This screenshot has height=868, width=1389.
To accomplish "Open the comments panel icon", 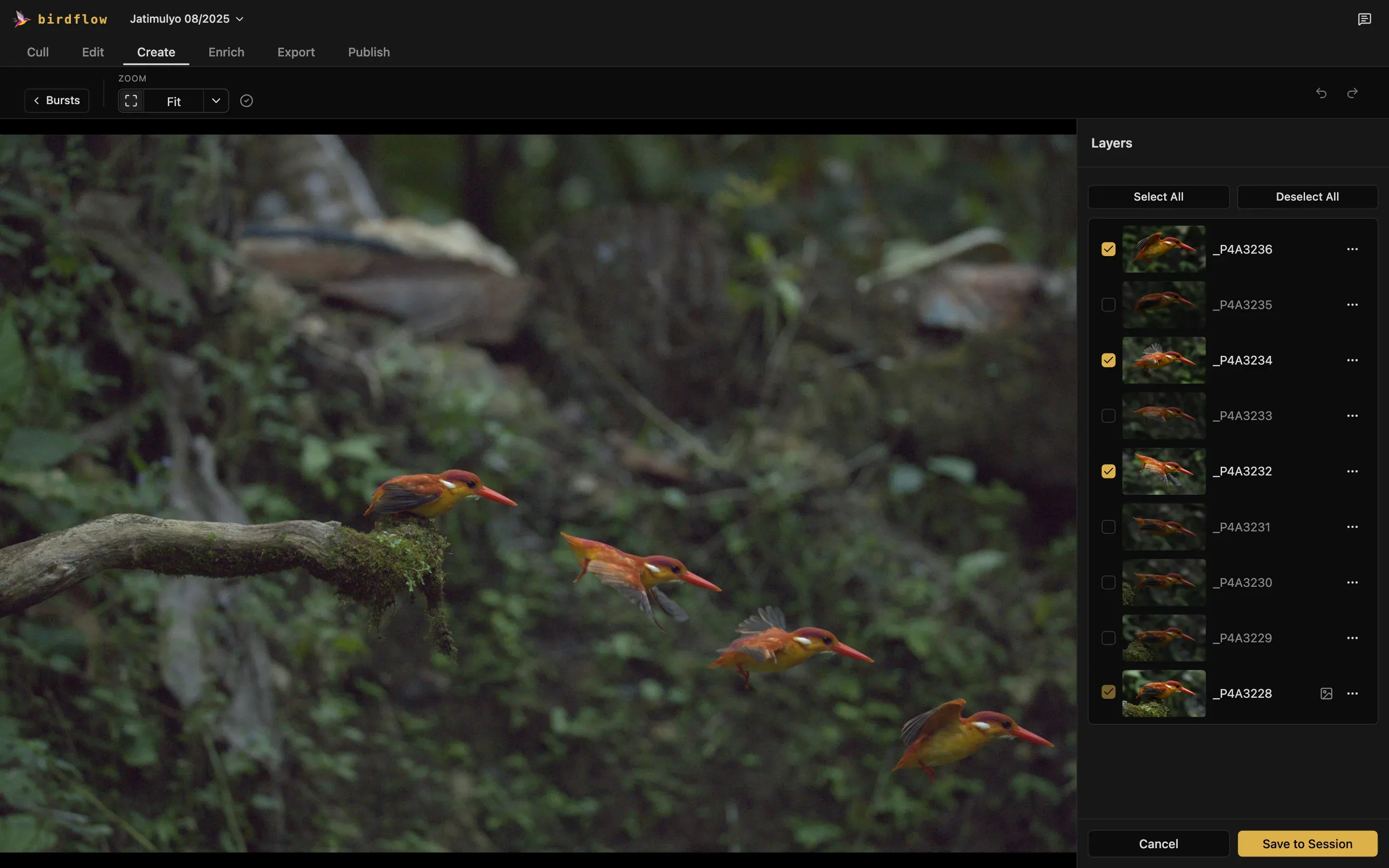I will click(1364, 19).
